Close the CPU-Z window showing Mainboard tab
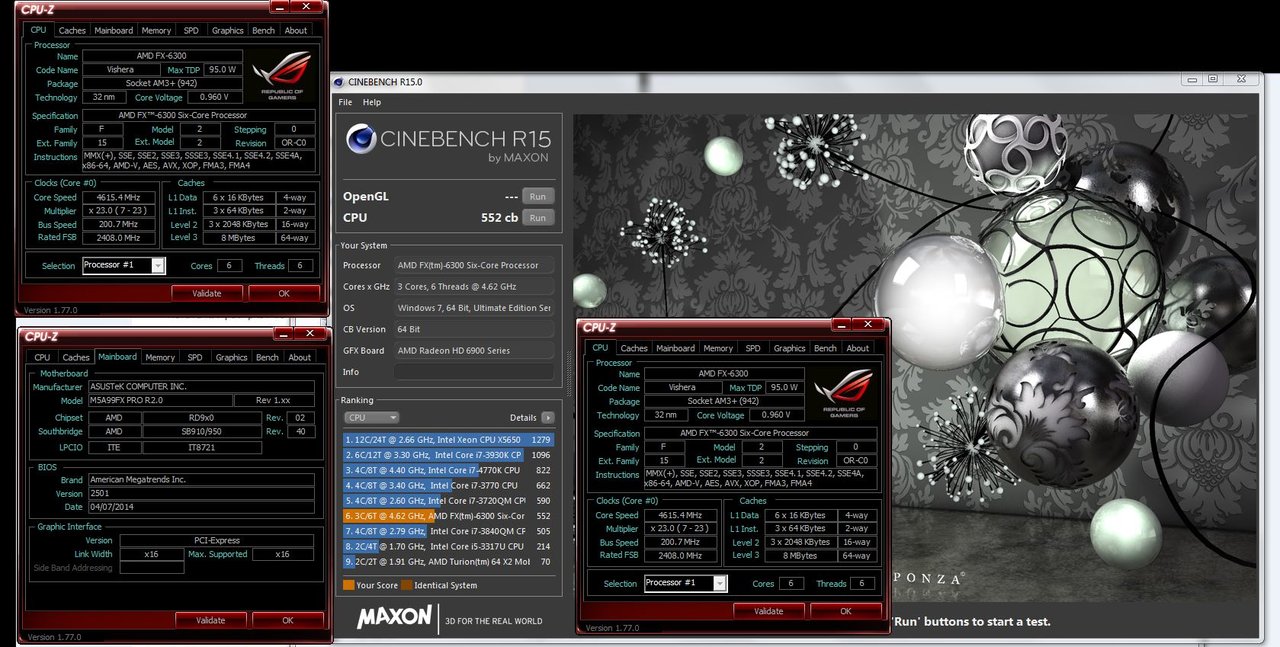Viewport: 1280px width, 647px height. coord(312,335)
